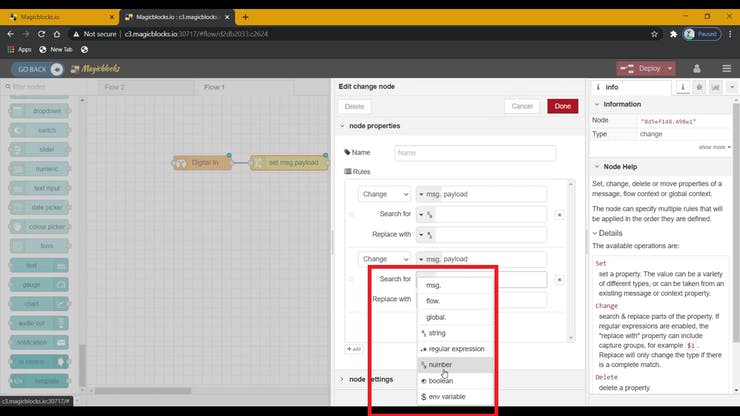740x416 pixels.
Task: Switch to Flow 1 tab
Action: [x=246, y=87]
